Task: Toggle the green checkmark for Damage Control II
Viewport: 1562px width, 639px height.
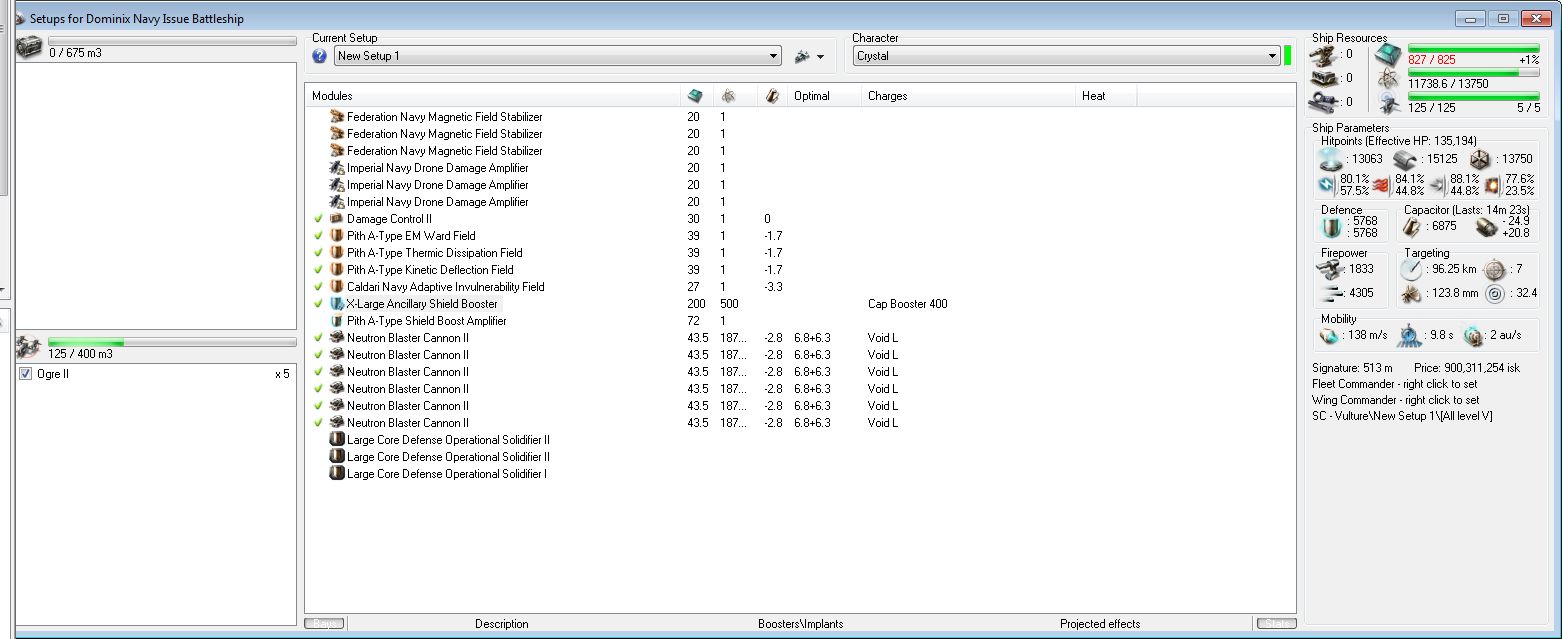Action: [x=318, y=218]
